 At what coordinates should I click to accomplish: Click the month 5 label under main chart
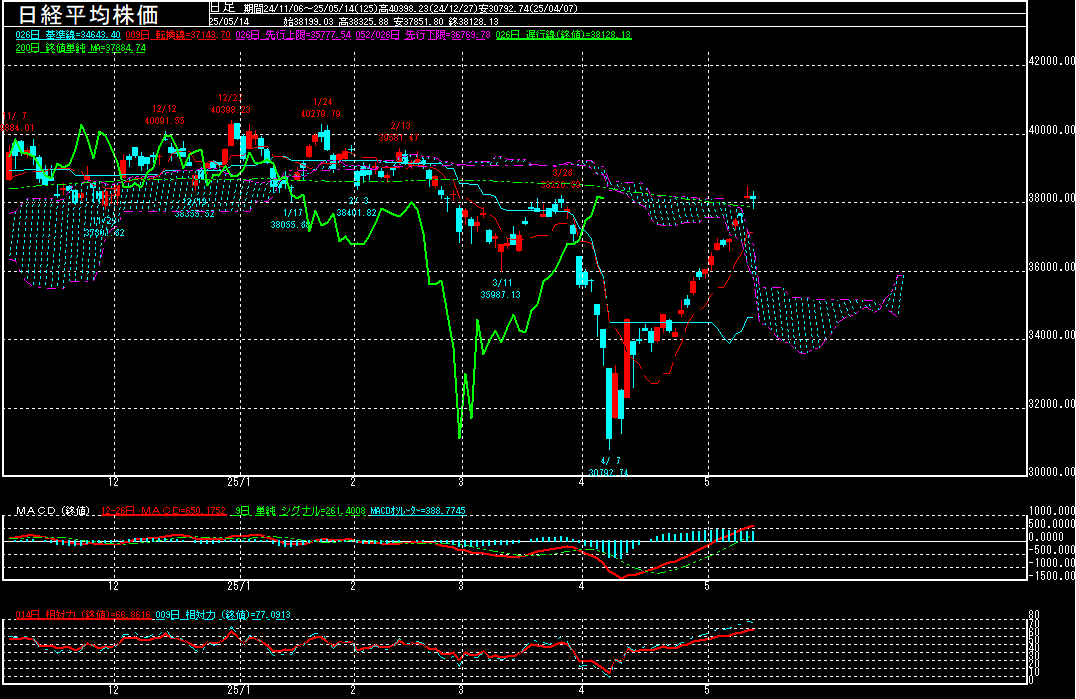coord(707,482)
